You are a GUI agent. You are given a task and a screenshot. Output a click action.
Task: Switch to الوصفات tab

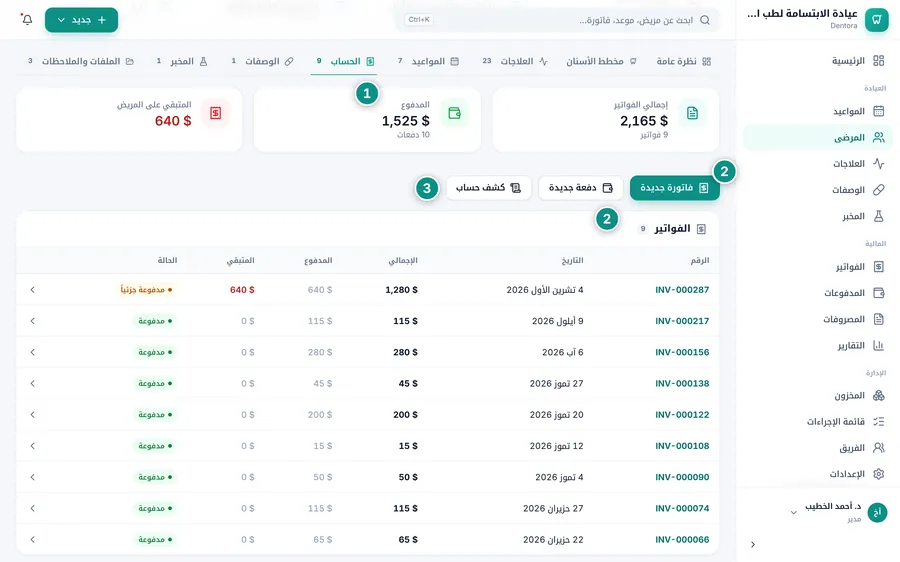tap(262, 61)
